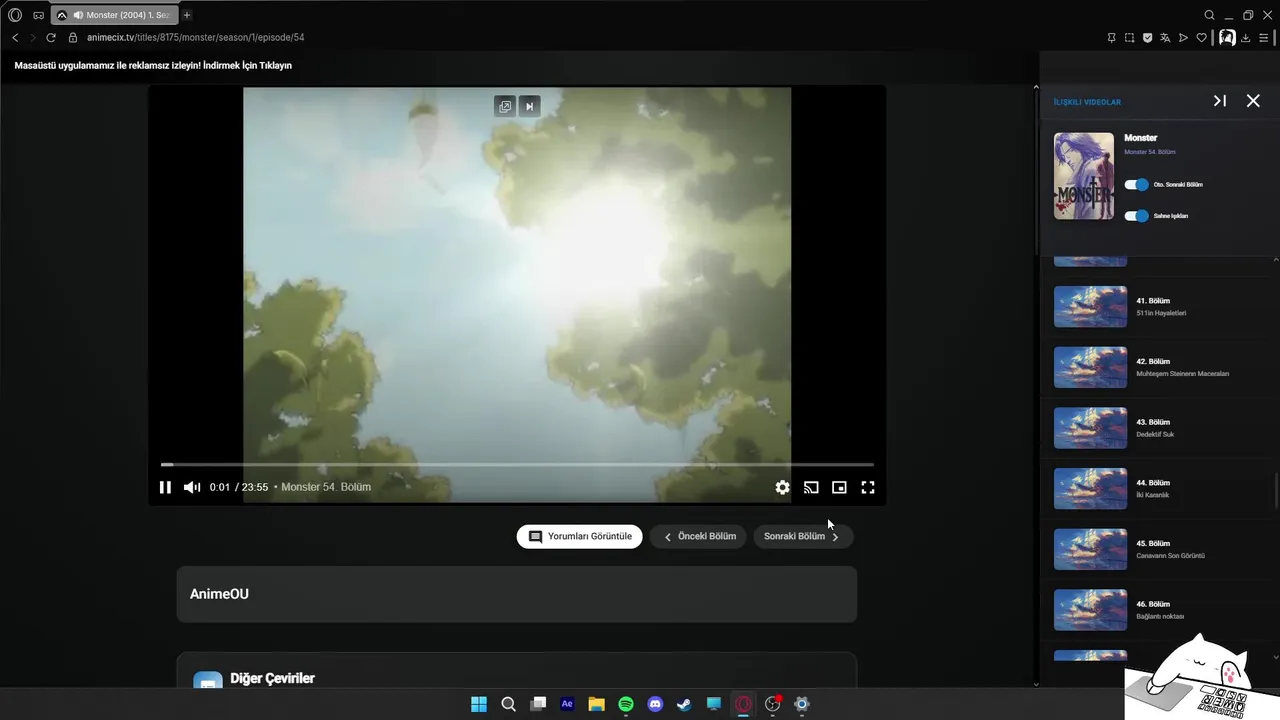Open the browser profile avatar
Image resolution: width=1280 pixels, height=720 pixels.
[x=1227, y=37]
